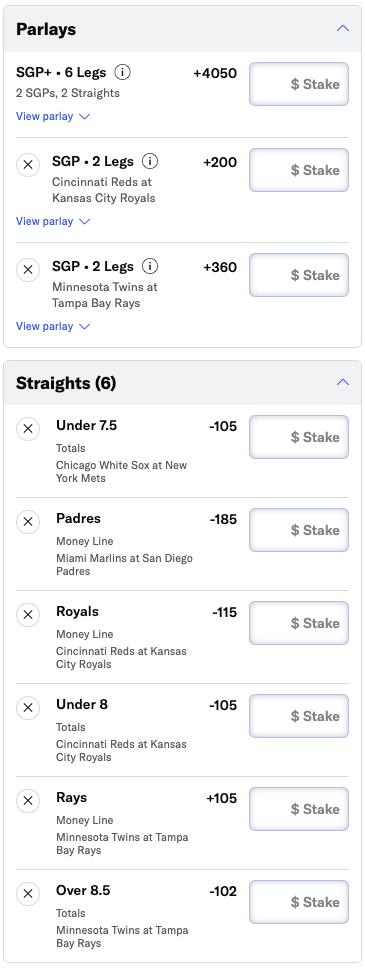This screenshot has height=968, width=365.
Task: Show info for Twins at Rays SGP
Action: [x=150, y=267]
